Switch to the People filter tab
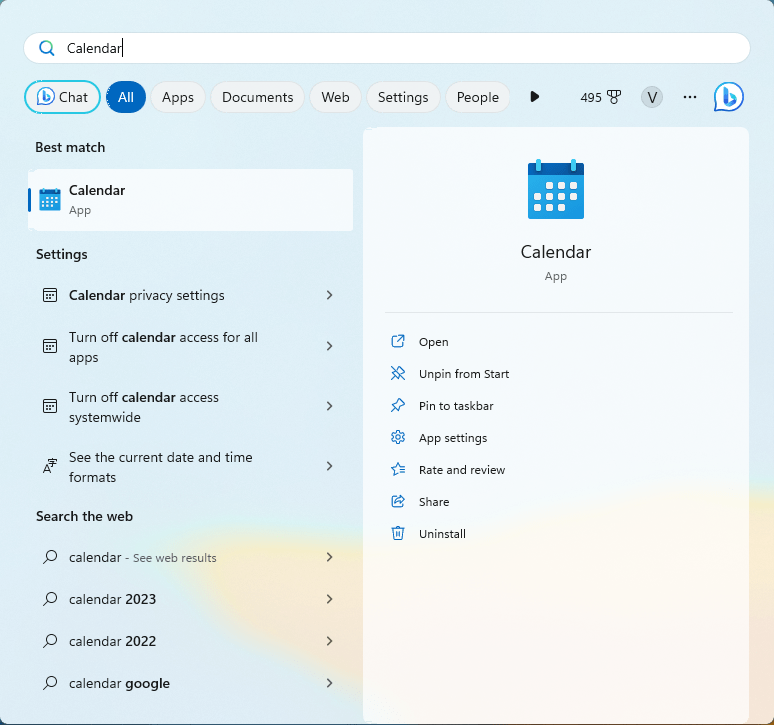Screen dimensions: 774x725 point(478,97)
